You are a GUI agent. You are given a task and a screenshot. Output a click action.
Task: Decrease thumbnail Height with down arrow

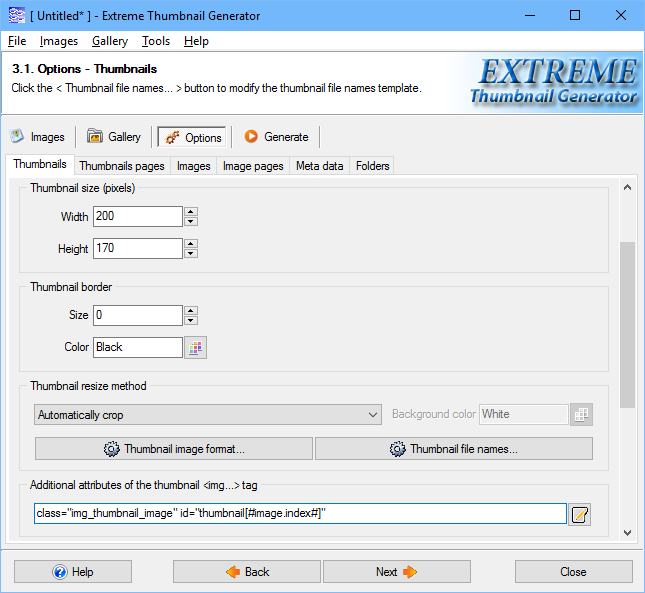190,254
